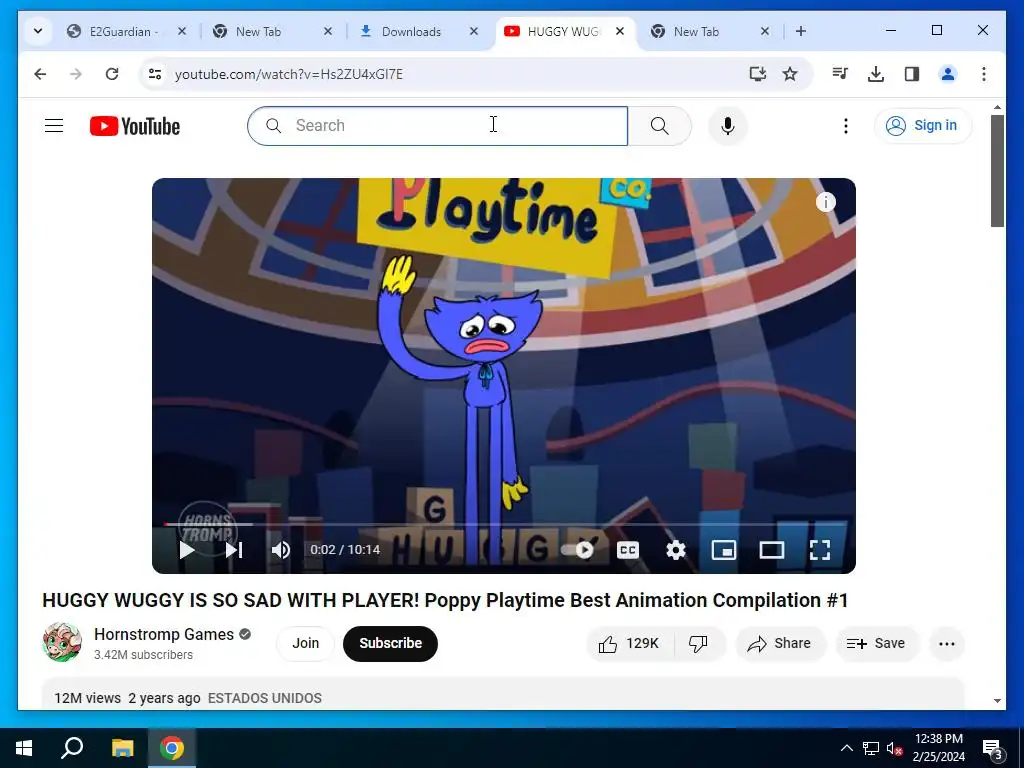Open video player settings gear
1024x768 pixels.
pos(676,550)
